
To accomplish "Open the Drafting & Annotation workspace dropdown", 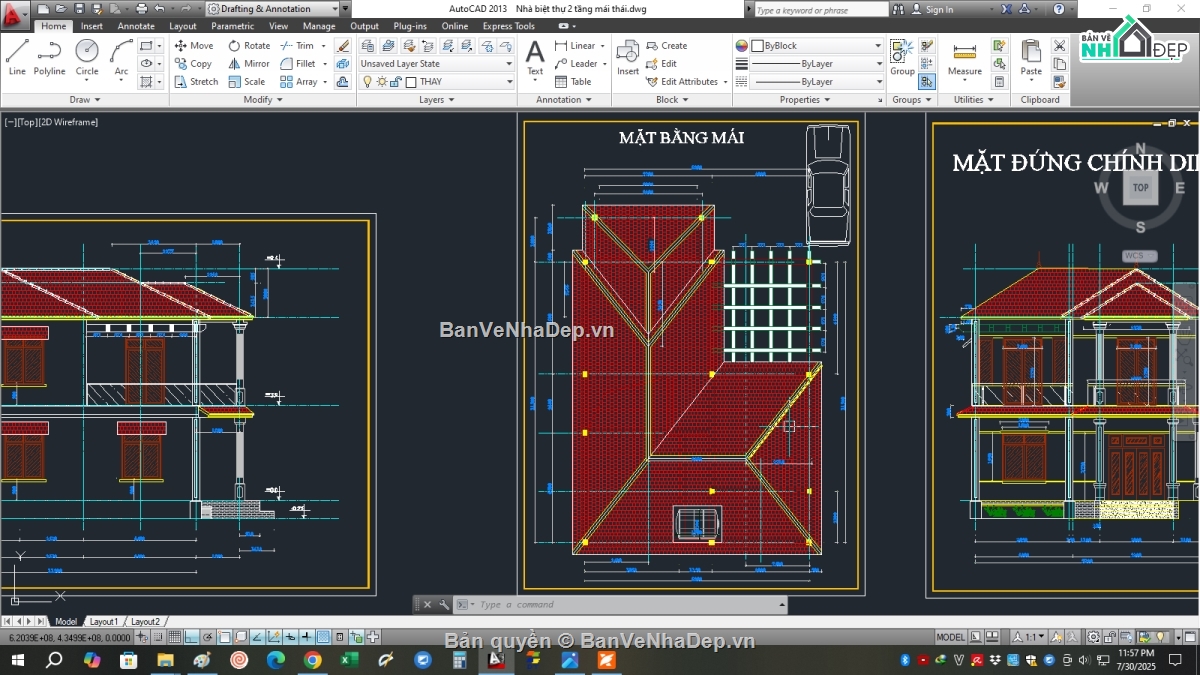I will [272, 9].
